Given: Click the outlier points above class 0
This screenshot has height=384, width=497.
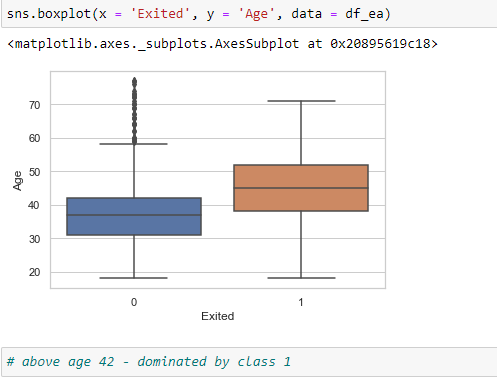Looking at the screenshot, I should [134, 111].
